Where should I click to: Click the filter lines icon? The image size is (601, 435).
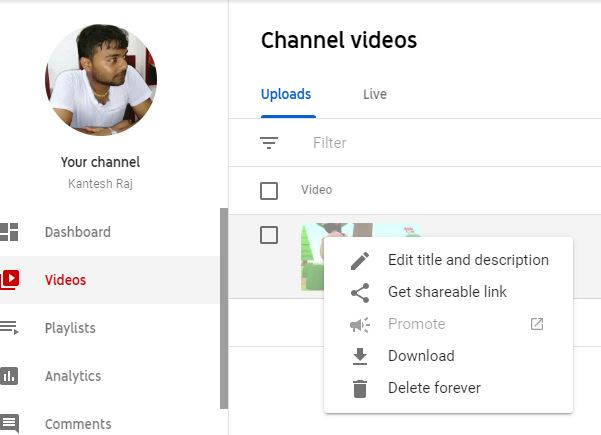[x=269, y=143]
